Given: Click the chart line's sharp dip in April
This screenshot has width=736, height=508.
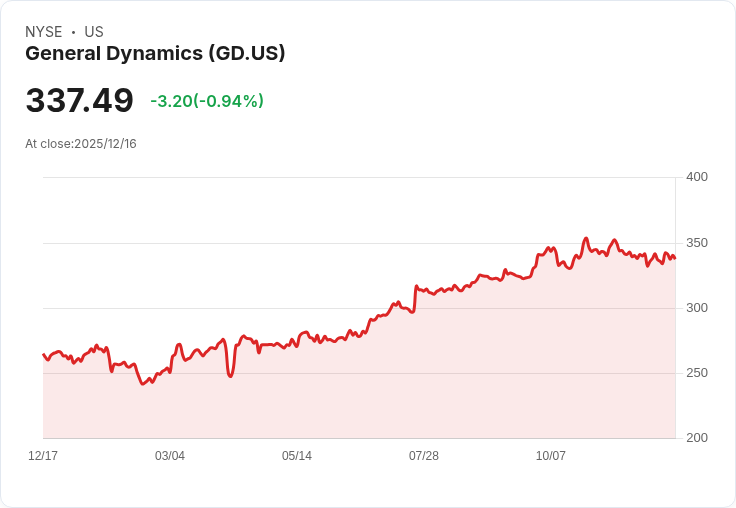Looking at the screenshot, I should pyautogui.click(x=230, y=376).
